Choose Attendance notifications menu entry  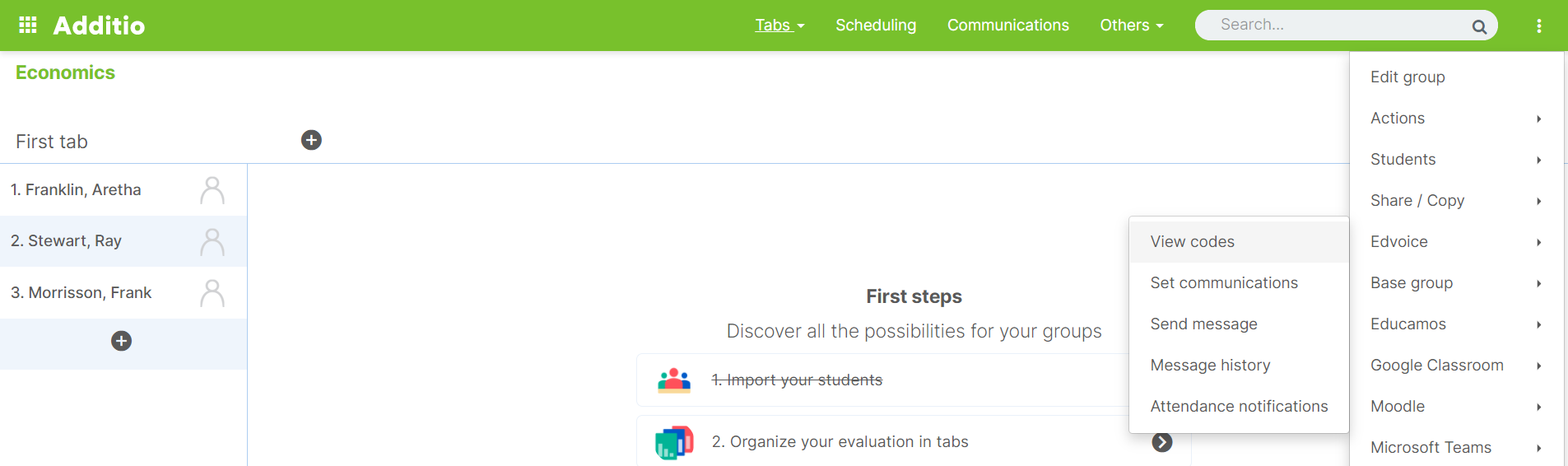click(x=1239, y=407)
